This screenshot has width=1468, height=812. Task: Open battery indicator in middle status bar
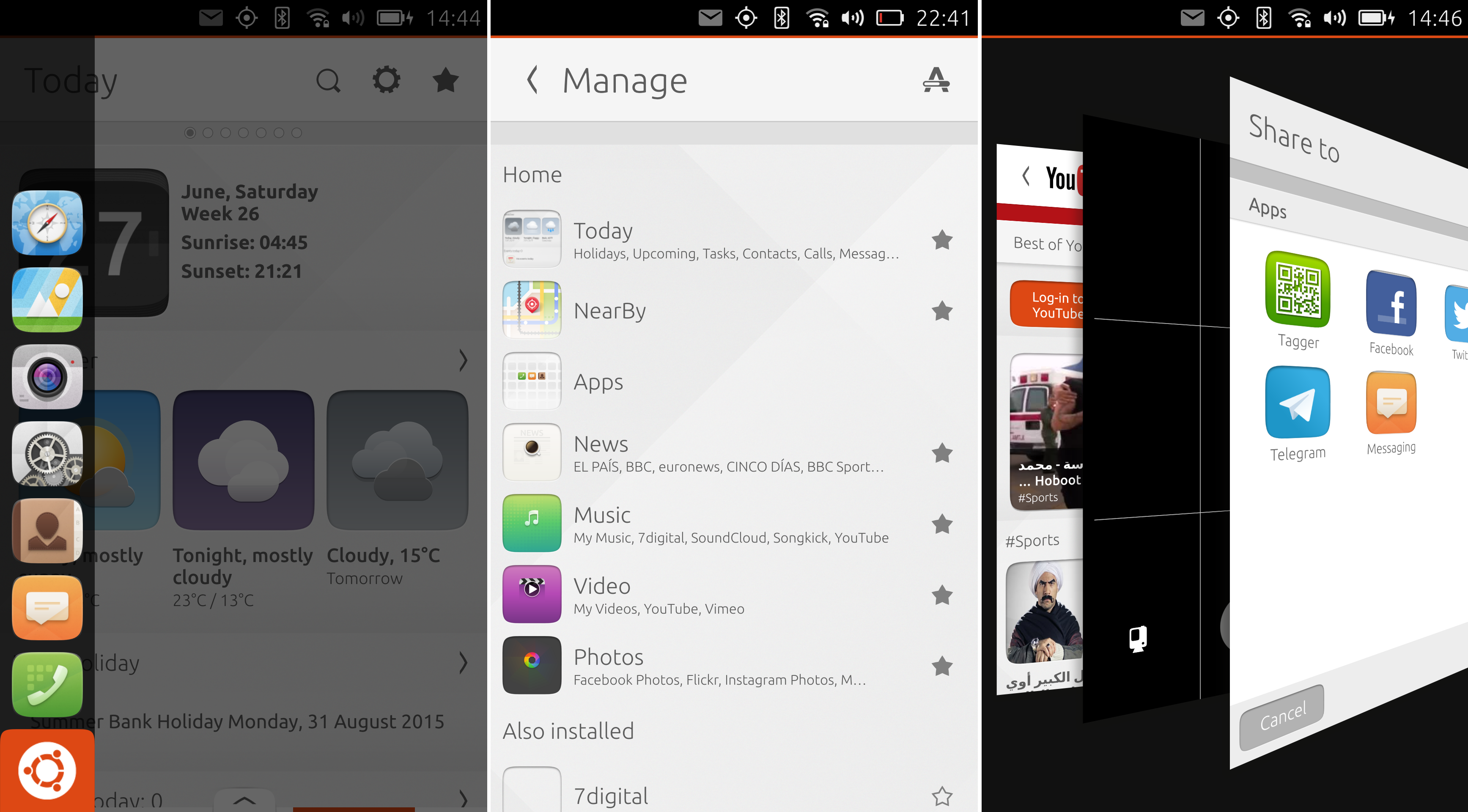(x=889, y=18)
